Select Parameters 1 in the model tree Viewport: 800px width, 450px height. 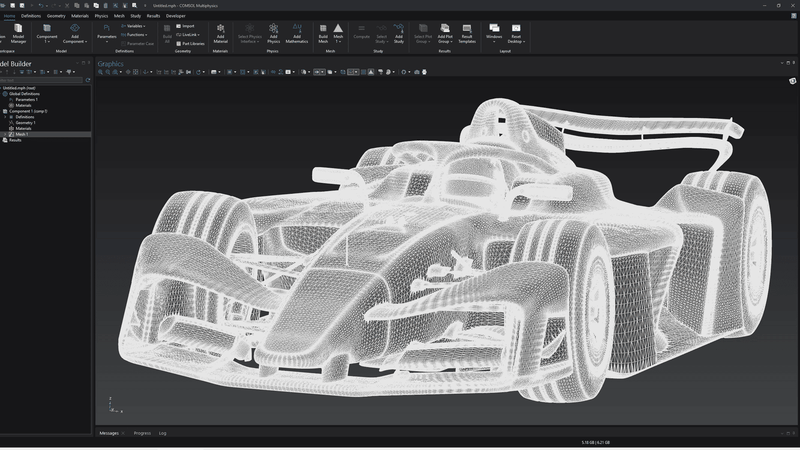[x=26, y=99]
